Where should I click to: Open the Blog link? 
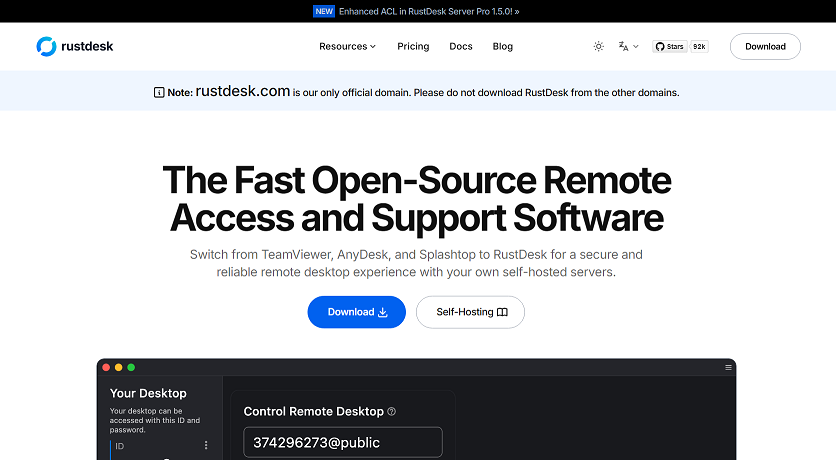tap(502, 46)
